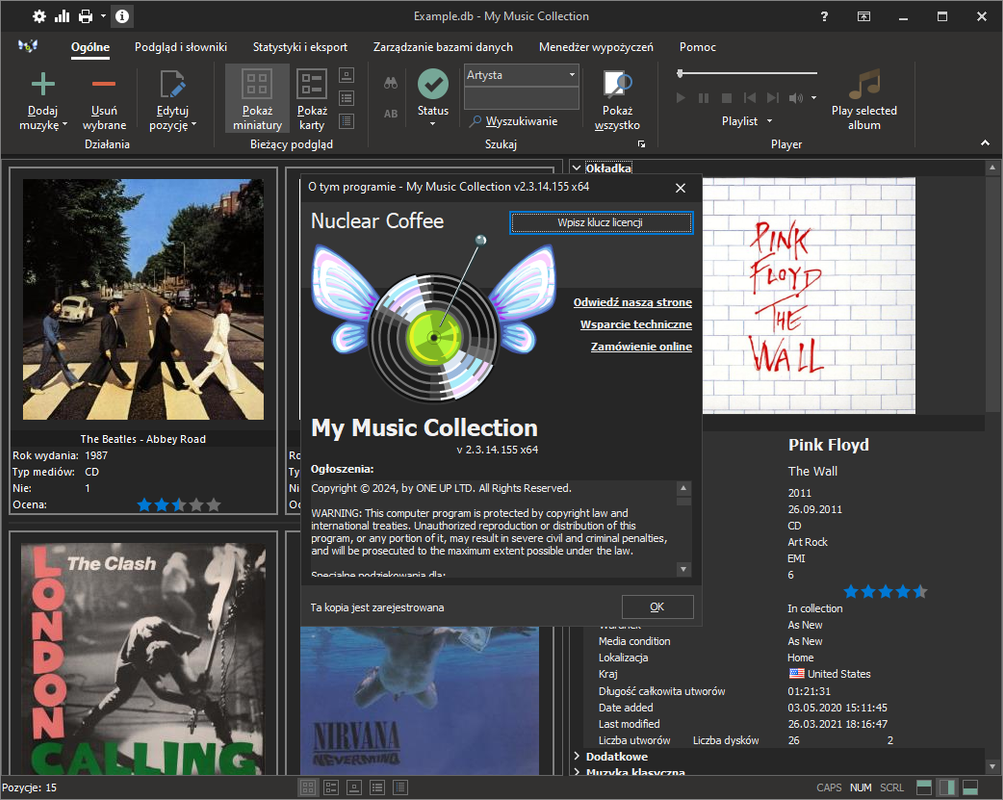Select the table view icon in ribbon
This screenshot has height=800, width=1003.
point(347,121)
